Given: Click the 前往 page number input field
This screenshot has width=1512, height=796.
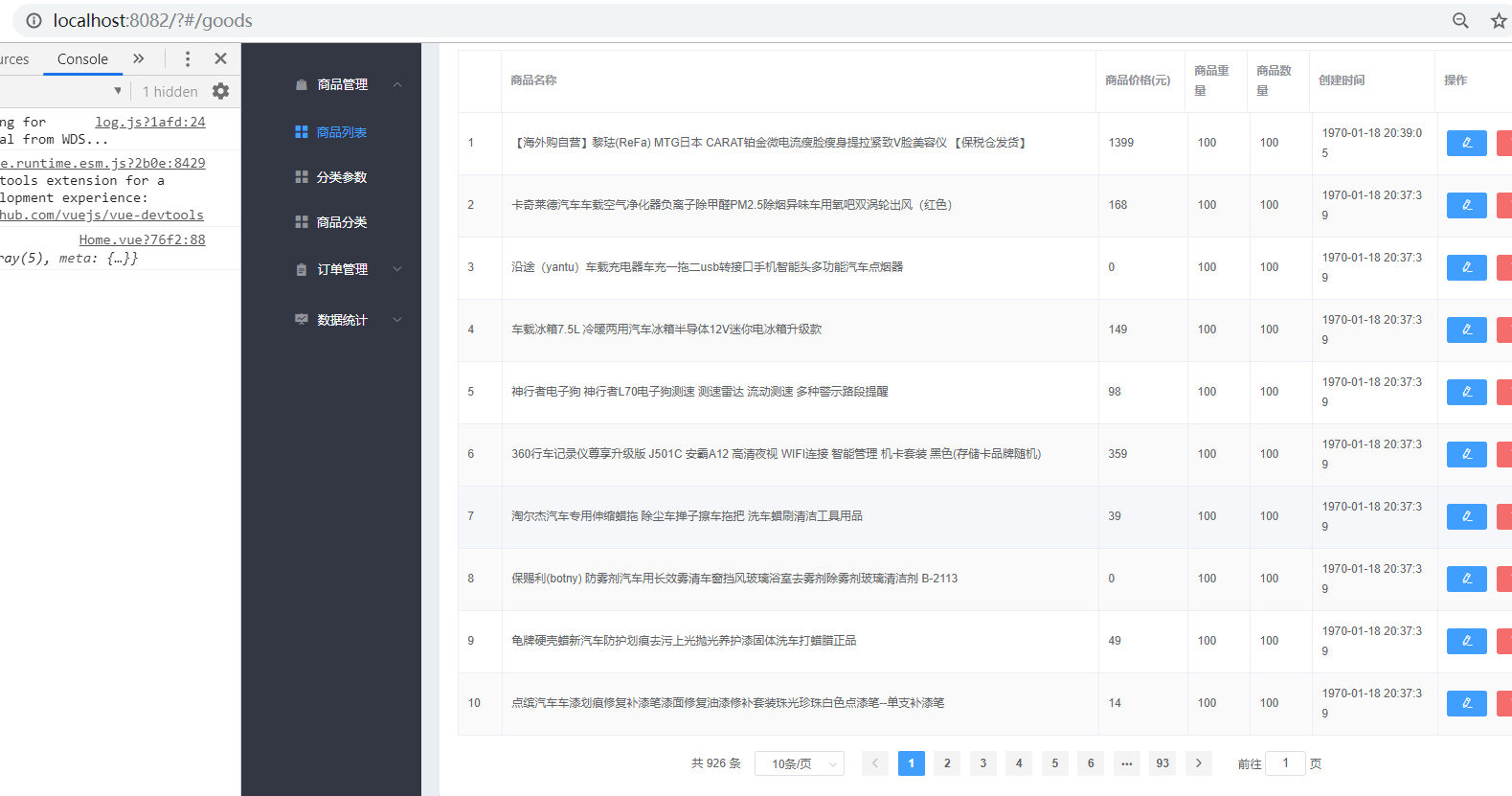Looking at the screenshot, I should [1285, 763].
